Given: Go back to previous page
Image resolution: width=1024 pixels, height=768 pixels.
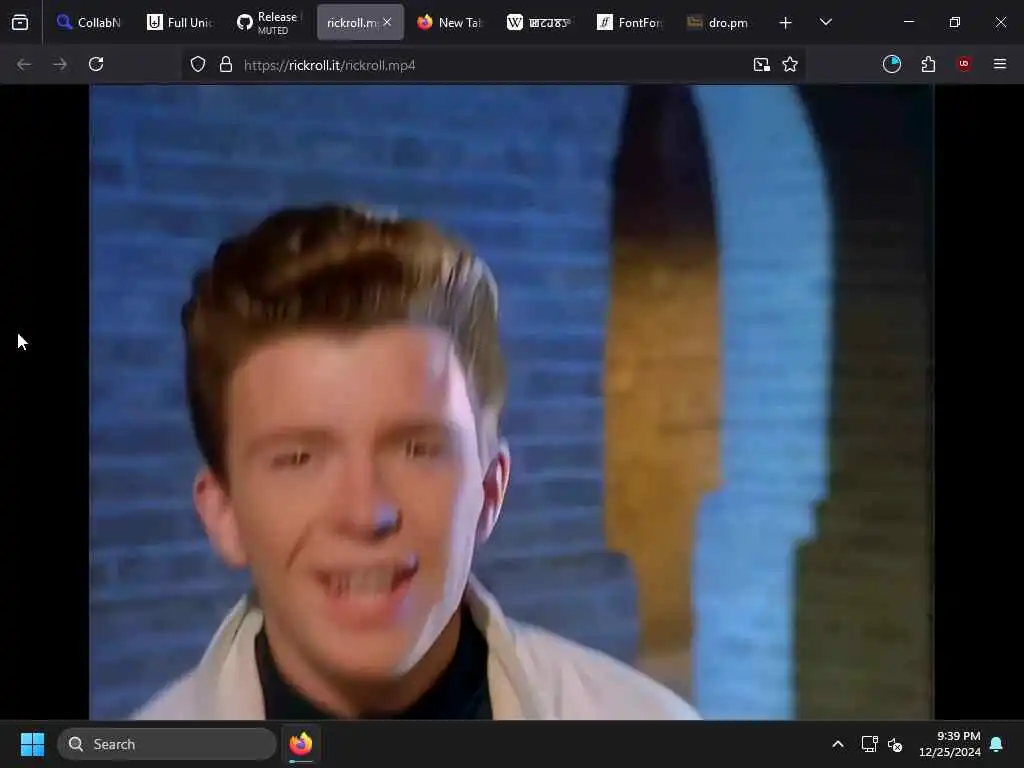Looking at the screenshot, I should (24, 64).
